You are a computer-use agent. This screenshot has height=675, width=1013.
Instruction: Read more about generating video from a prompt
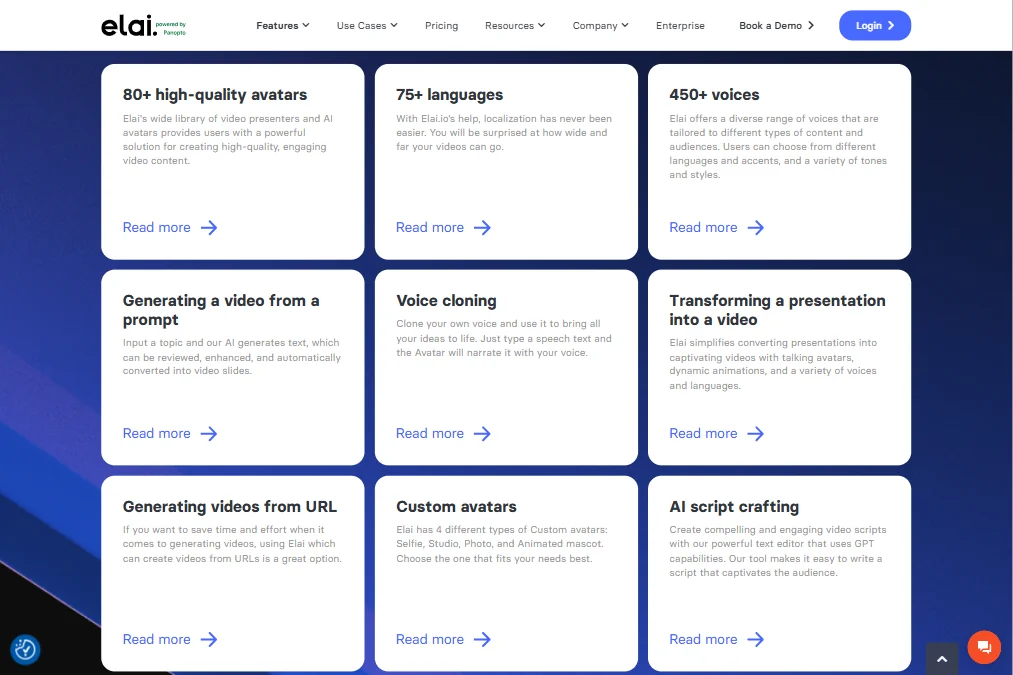(170, 433)
